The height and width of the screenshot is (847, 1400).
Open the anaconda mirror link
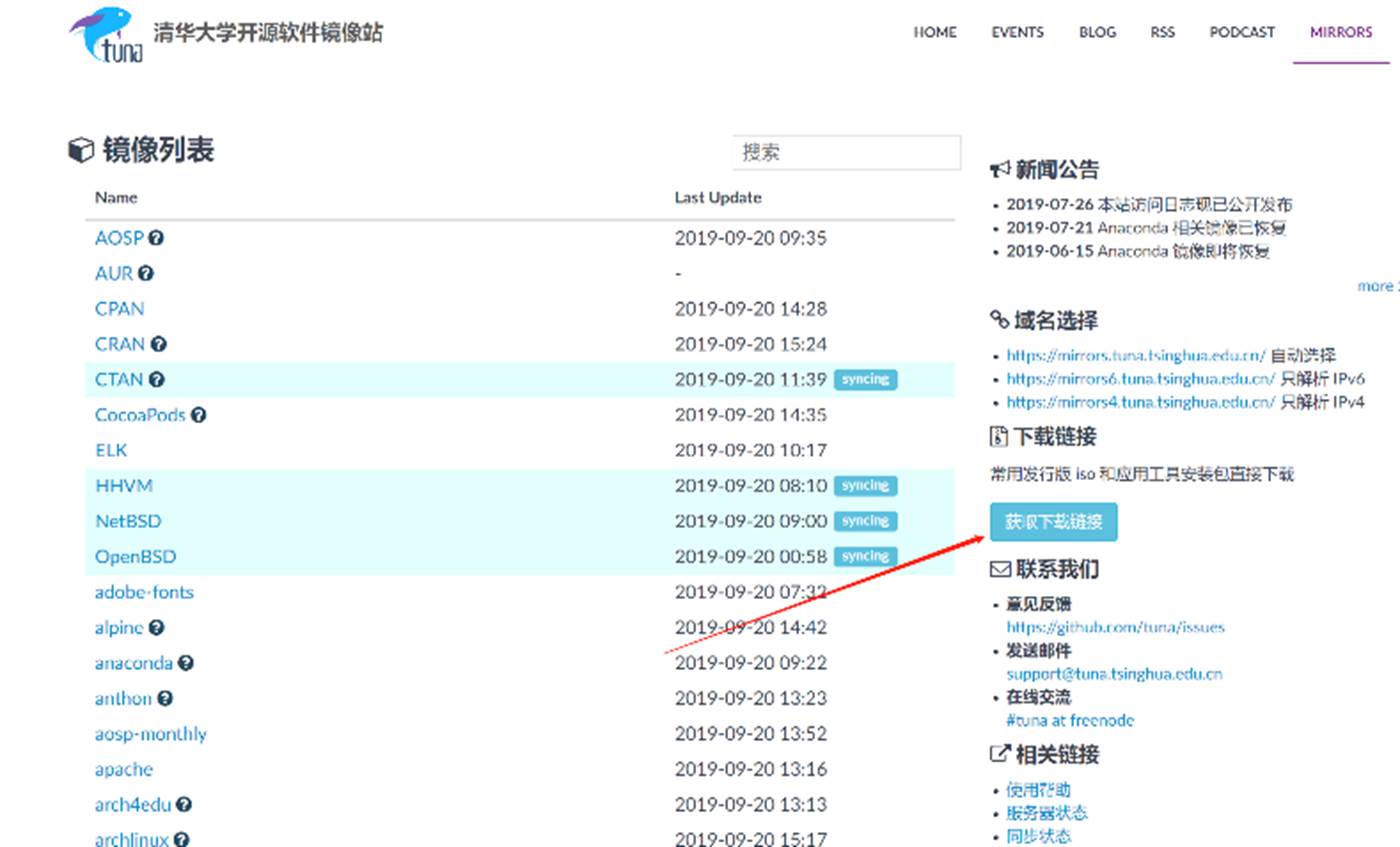pos(134,663)
